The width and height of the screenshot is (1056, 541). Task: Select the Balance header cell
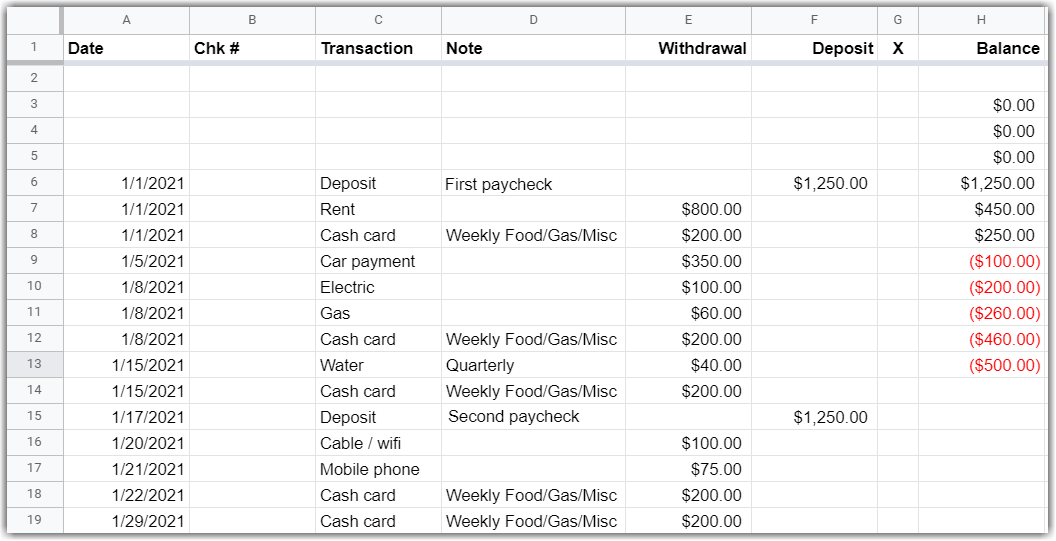[x=981, y=48]
